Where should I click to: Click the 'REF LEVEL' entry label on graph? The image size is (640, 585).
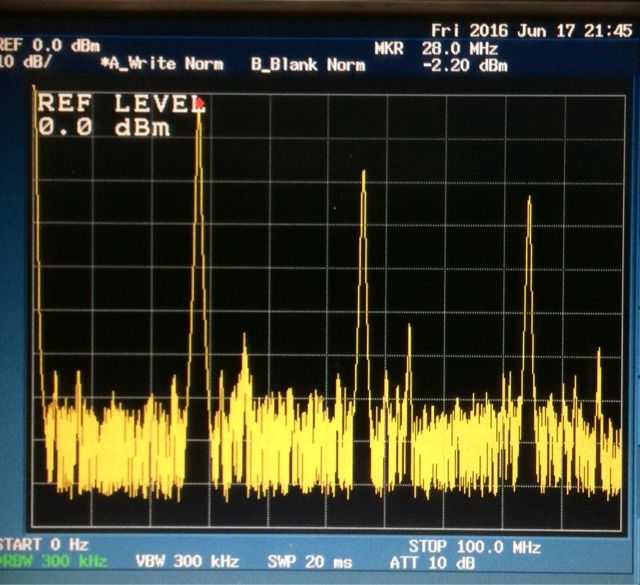point(121,103)
